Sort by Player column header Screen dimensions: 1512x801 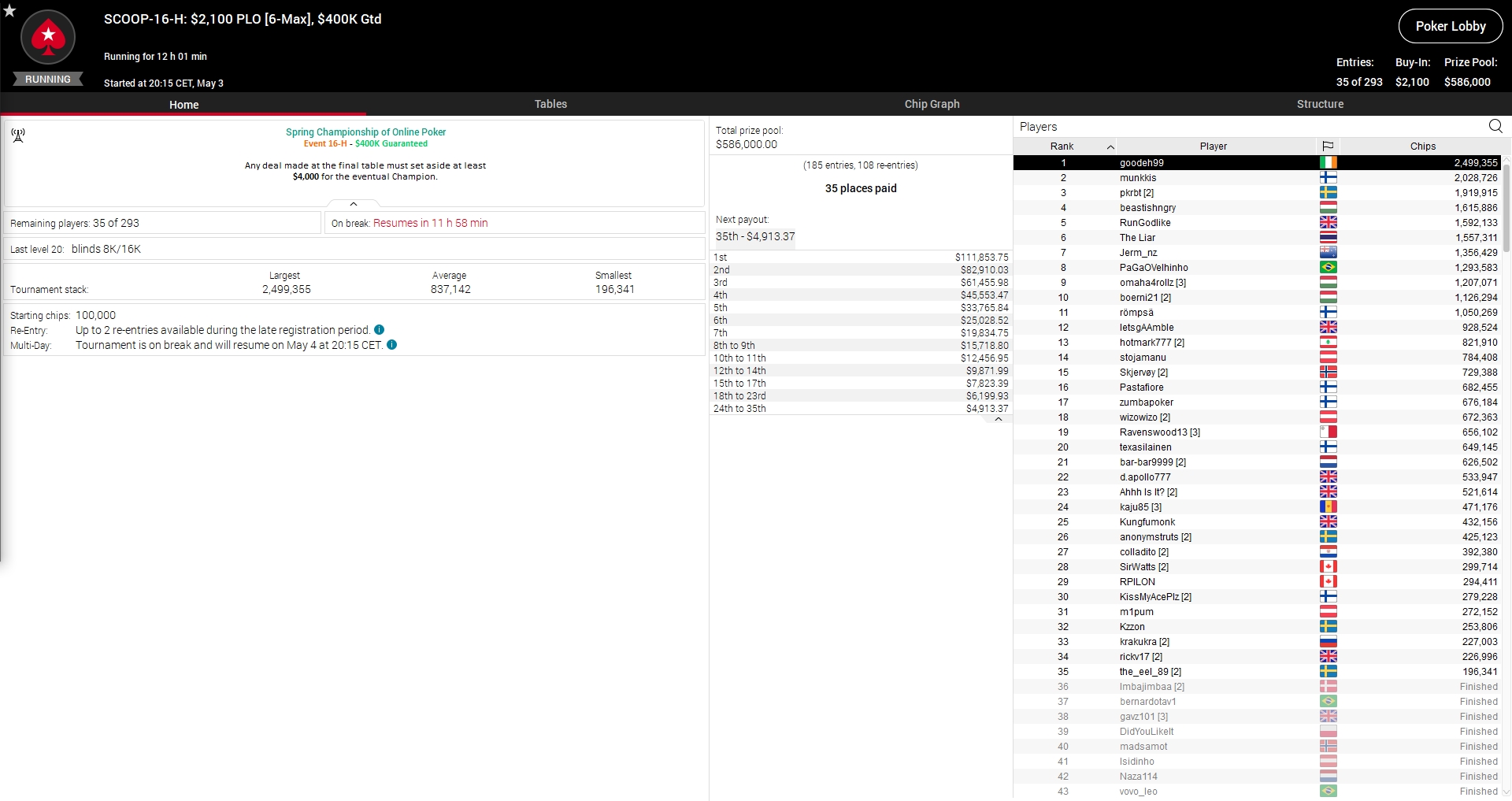point(1214,146)
